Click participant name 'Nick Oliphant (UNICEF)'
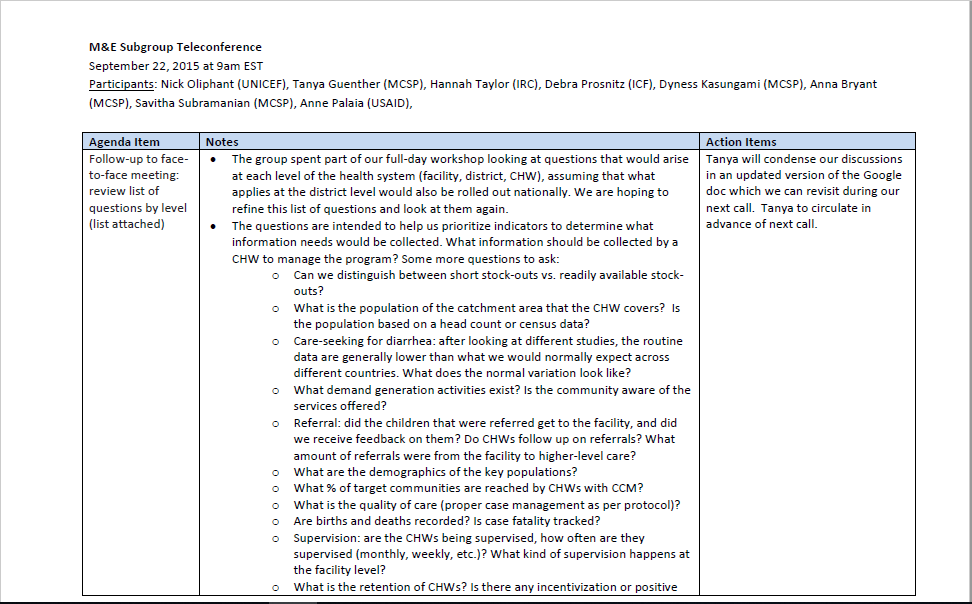This screenshot has width=972, height=604. coord(224,84)
